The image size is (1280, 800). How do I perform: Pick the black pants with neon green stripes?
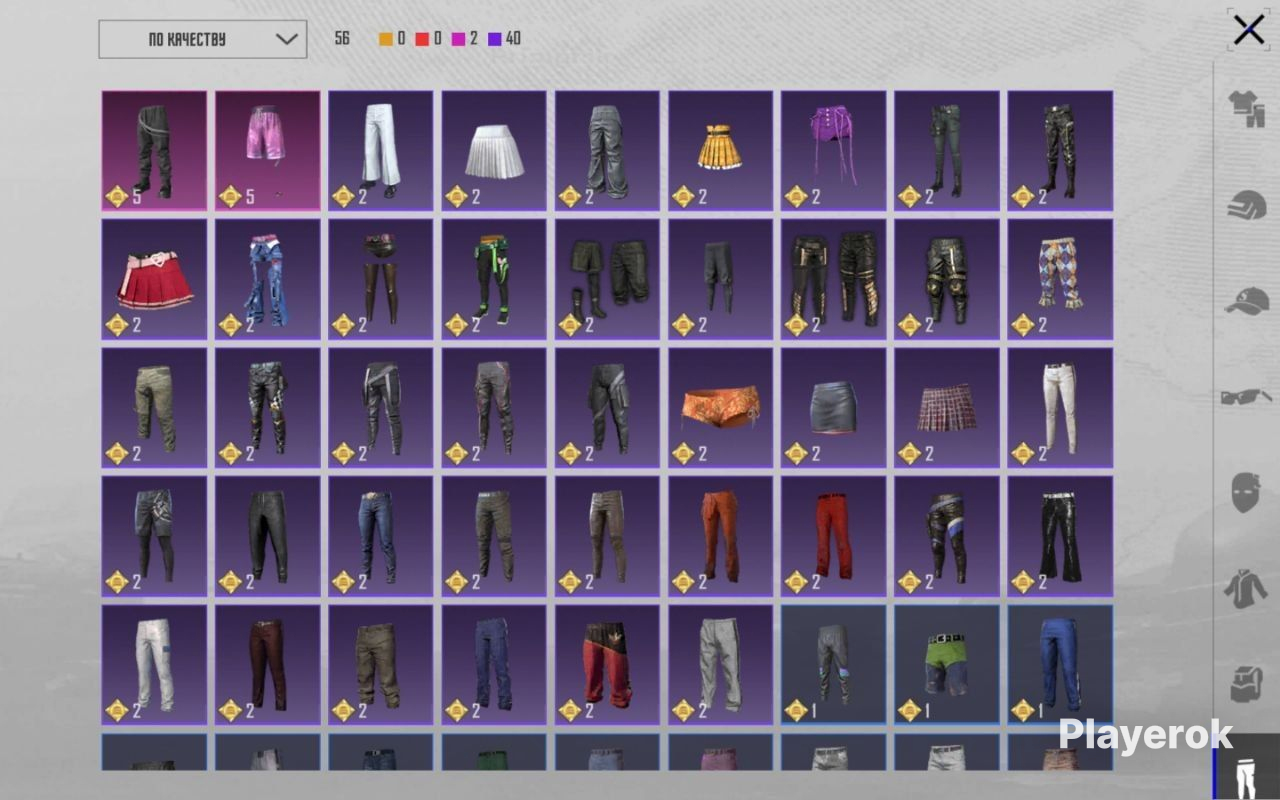pos(494,279)
